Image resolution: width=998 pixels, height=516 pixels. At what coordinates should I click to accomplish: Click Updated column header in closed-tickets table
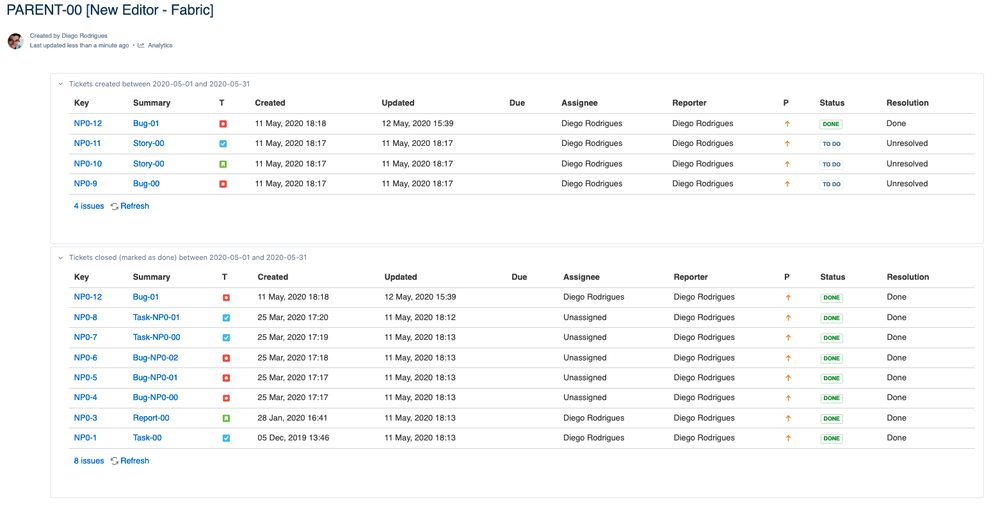coord(400,277)
